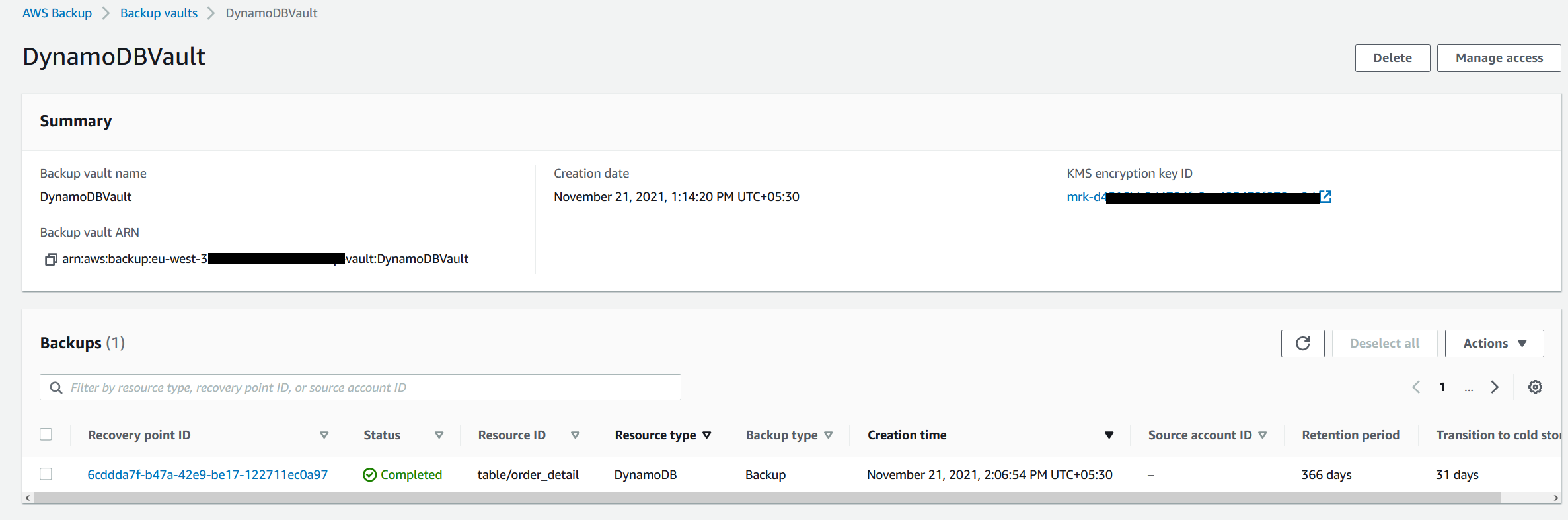1568x520 pixels.
Task: Sort by Source account ID column
Action: (1262, 435)
